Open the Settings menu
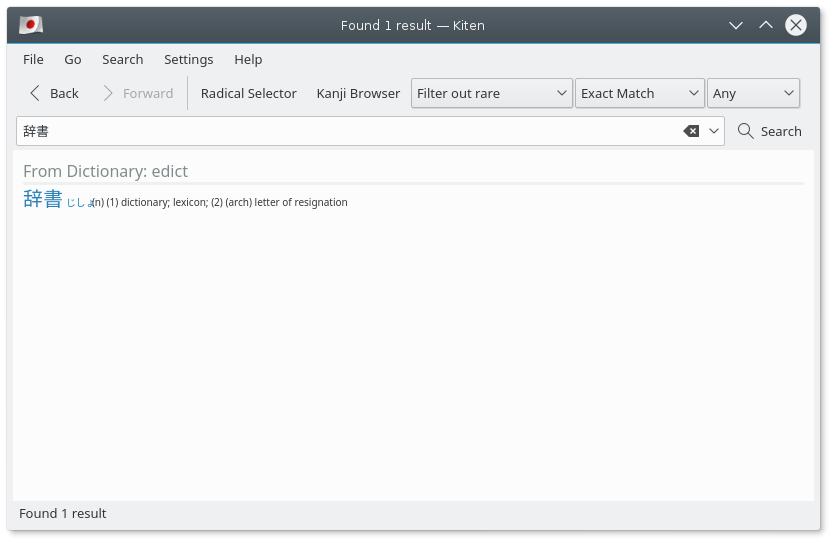Viewport: 833px width, 543px height. 189,60
